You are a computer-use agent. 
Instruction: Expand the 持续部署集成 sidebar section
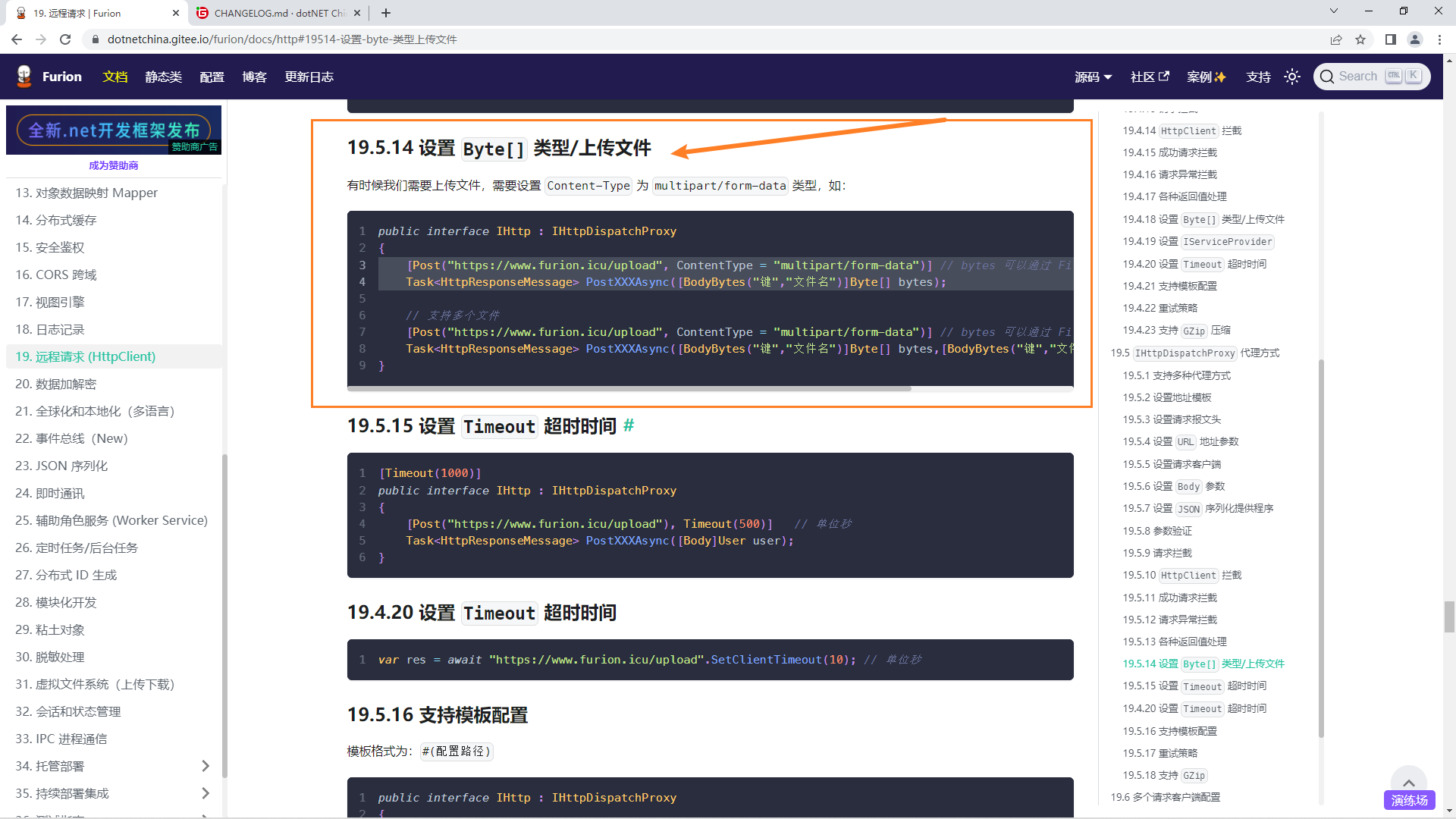coord(205,793)
